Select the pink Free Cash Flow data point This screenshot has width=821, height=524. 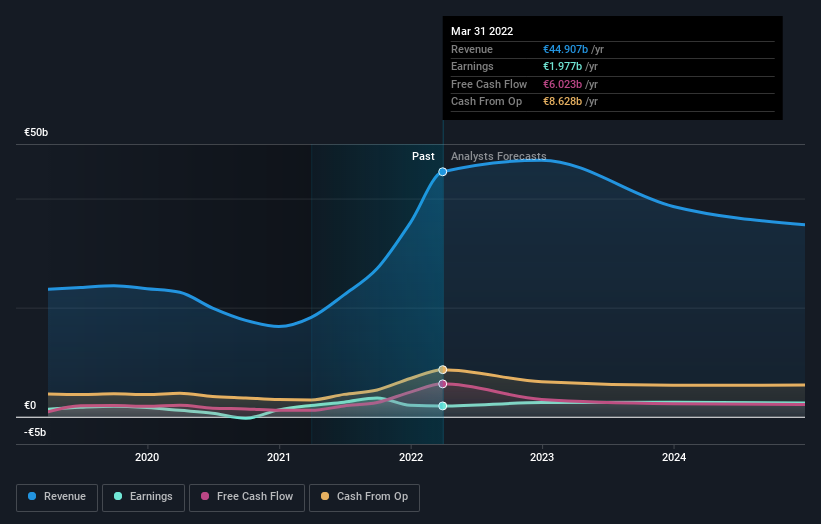(x=442, y=384)
